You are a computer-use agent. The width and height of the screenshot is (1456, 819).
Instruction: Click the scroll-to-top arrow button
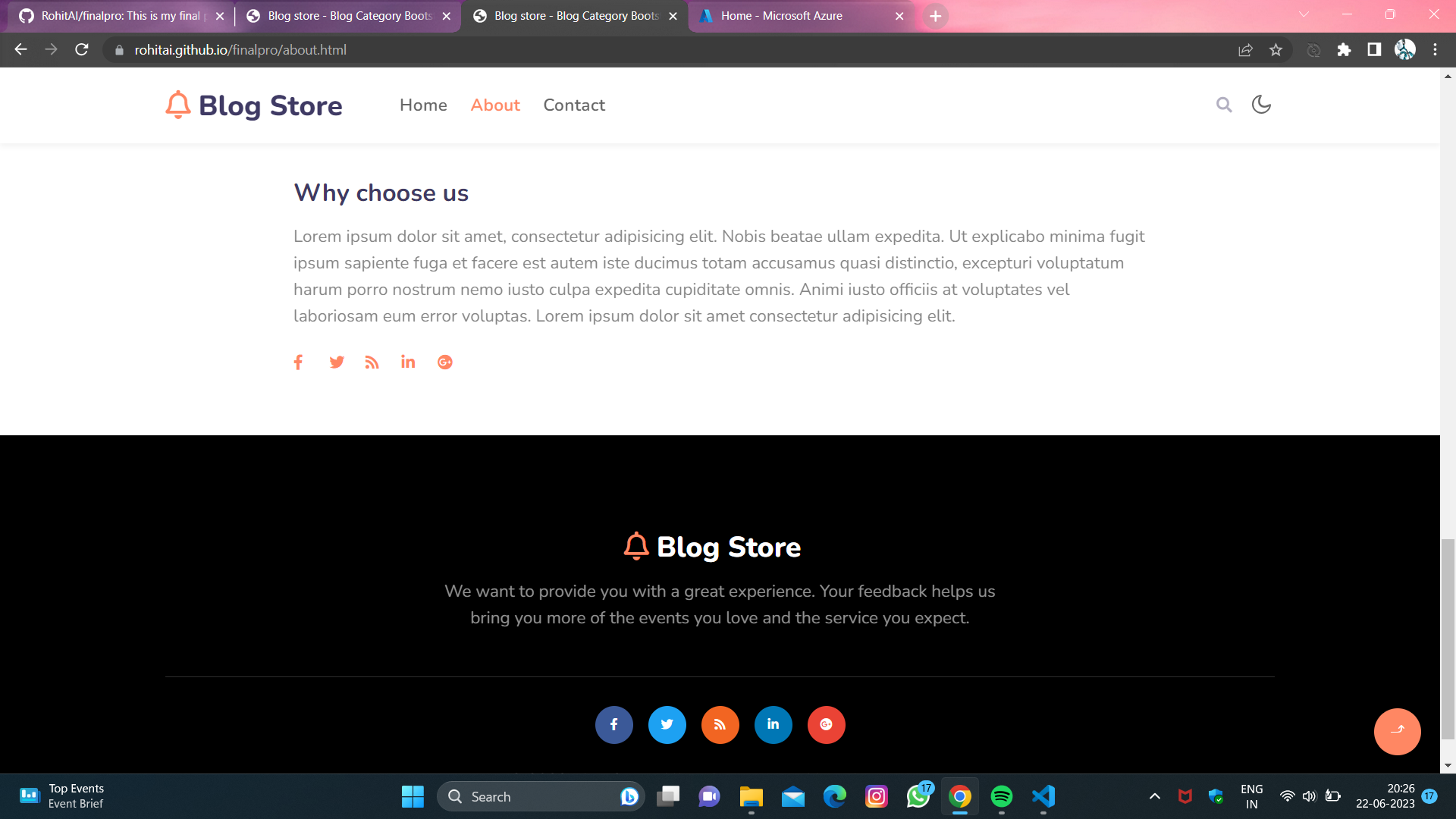click(x=1397, y=731)
